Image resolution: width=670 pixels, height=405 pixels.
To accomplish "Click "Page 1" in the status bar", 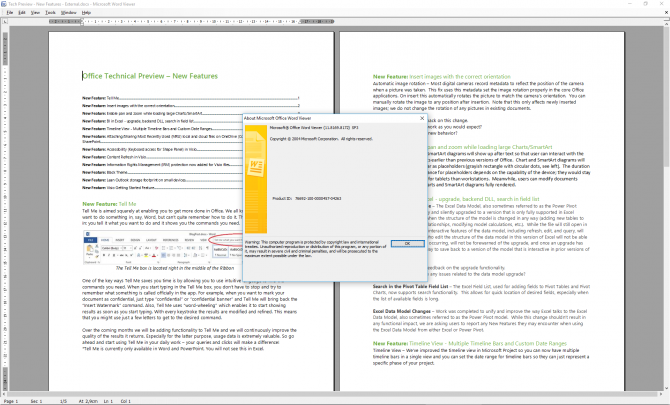I will pyautogui.click(x=11, y=401).
